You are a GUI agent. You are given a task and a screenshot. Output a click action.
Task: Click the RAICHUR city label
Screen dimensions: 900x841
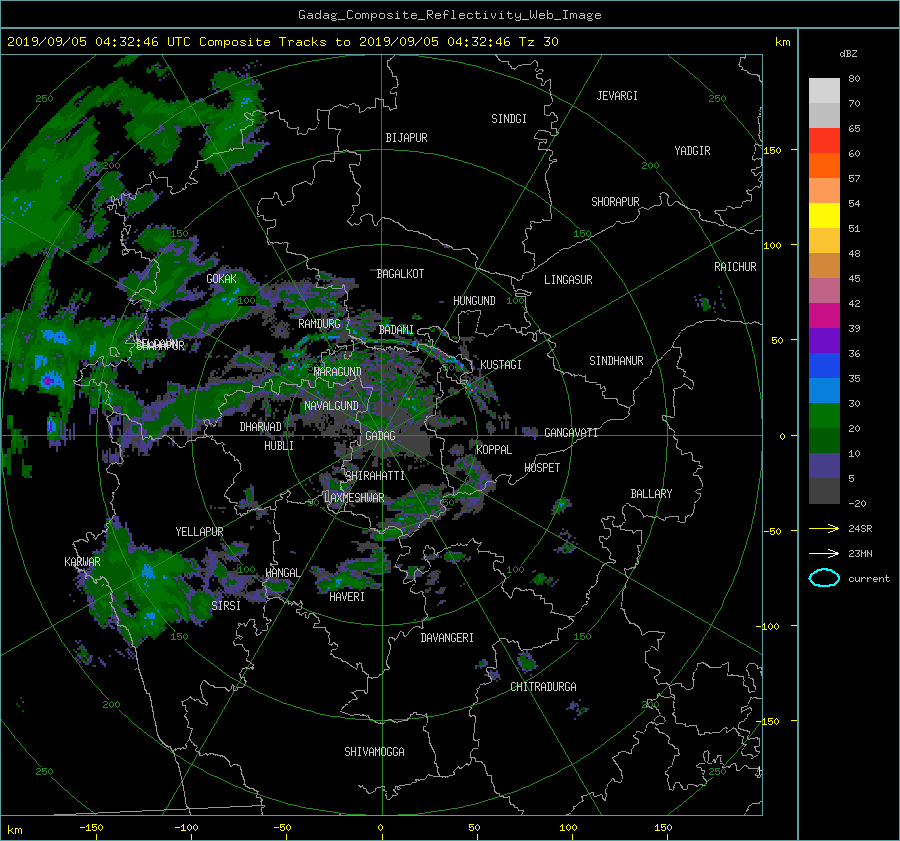click(x=735, y=267)
